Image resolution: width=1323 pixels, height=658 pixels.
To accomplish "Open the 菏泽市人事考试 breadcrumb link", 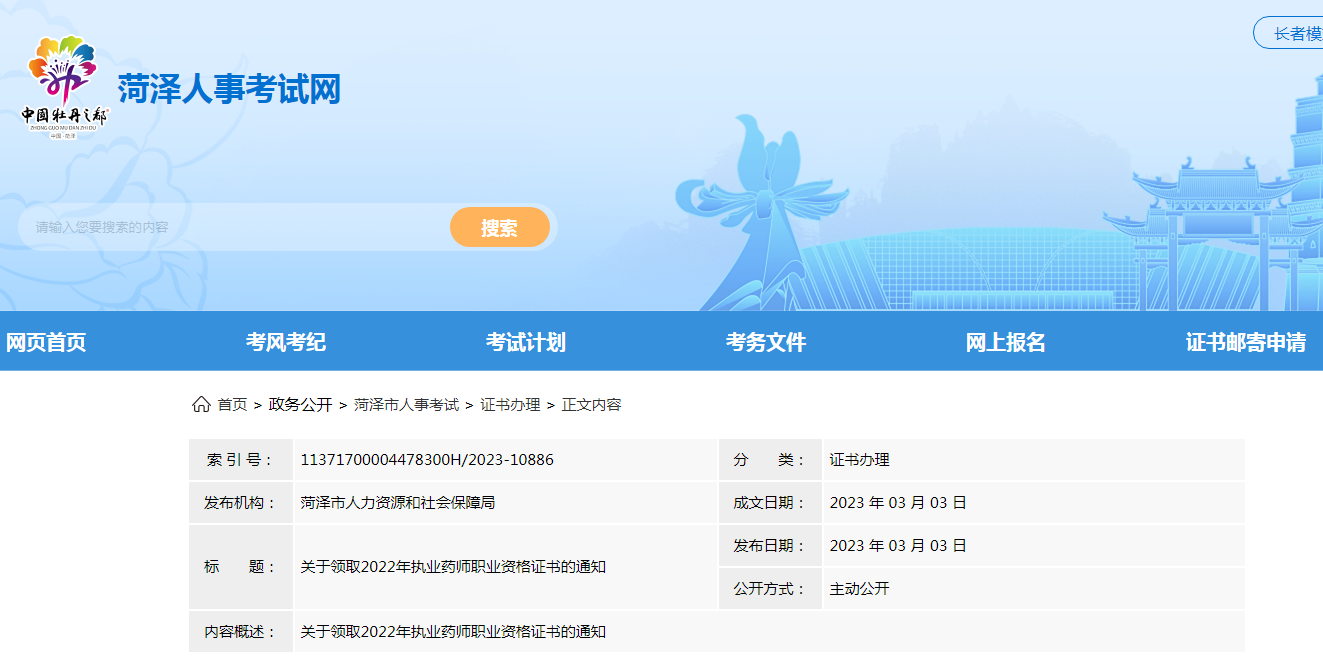I will point(406,404).
